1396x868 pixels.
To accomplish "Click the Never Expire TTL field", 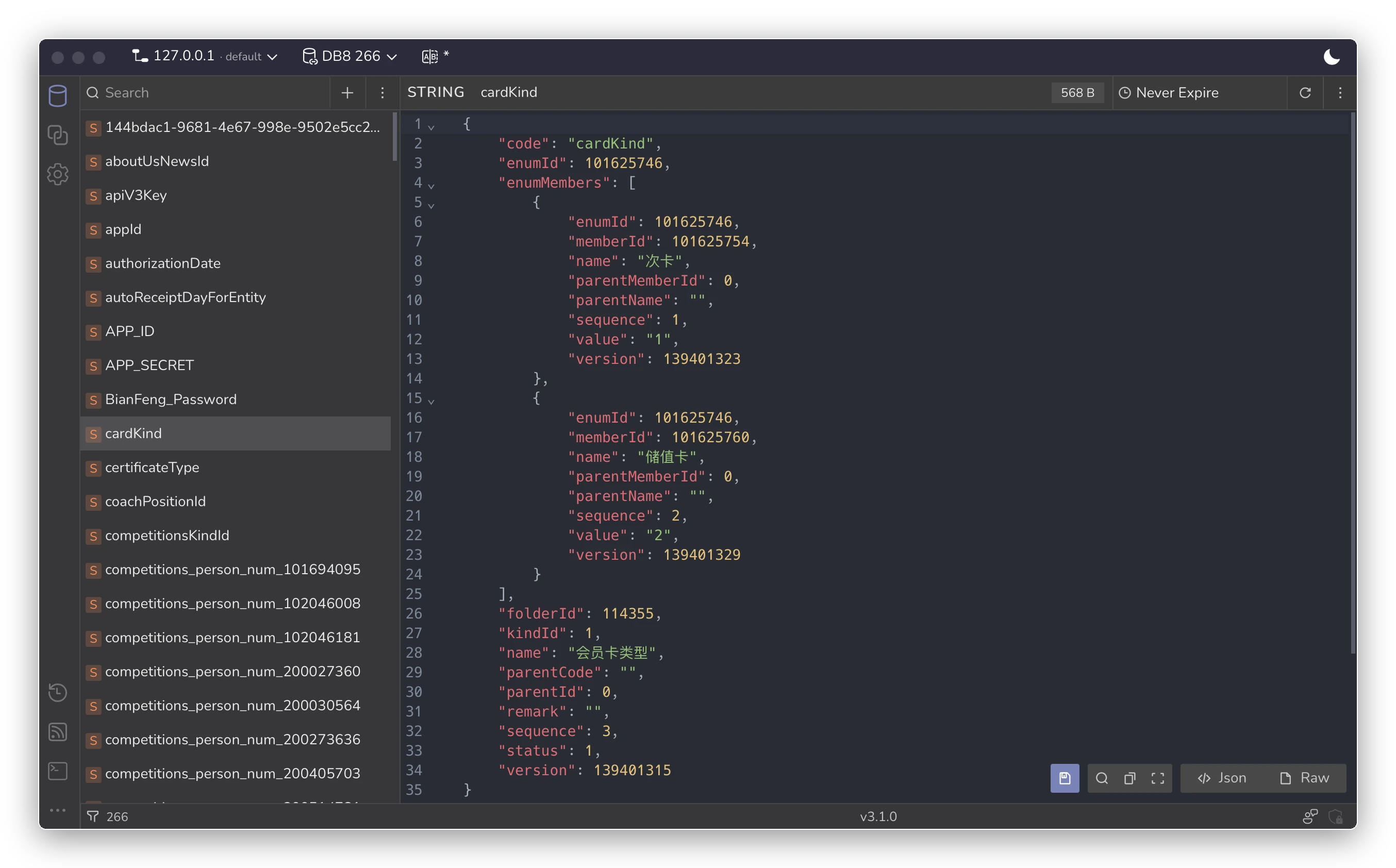I will tap(1199, 93).
